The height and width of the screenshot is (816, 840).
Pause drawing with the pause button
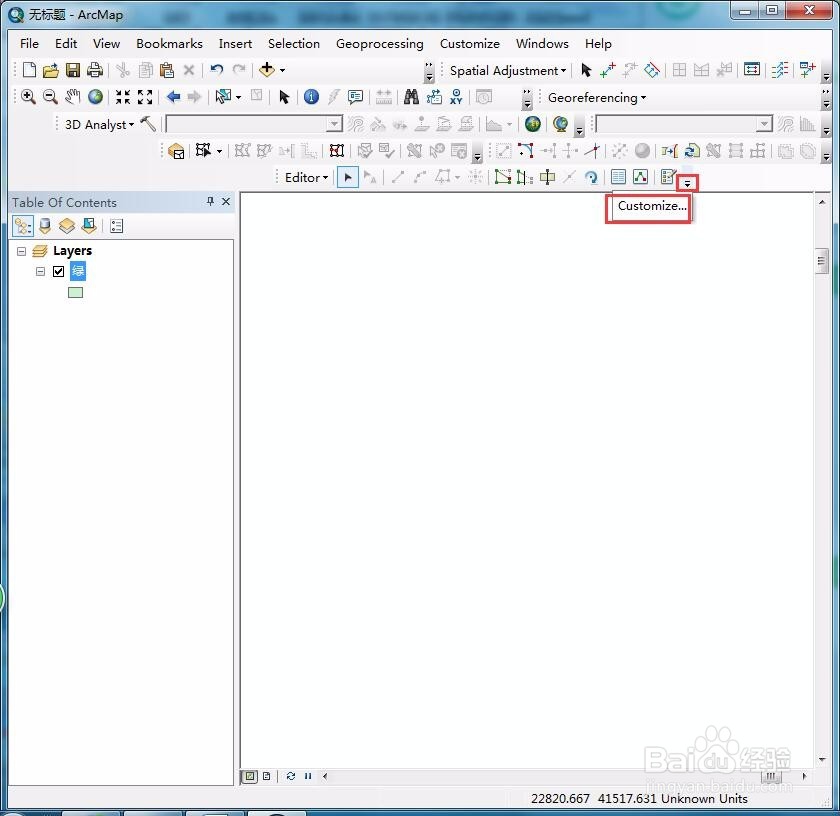(x=308, y=776)
